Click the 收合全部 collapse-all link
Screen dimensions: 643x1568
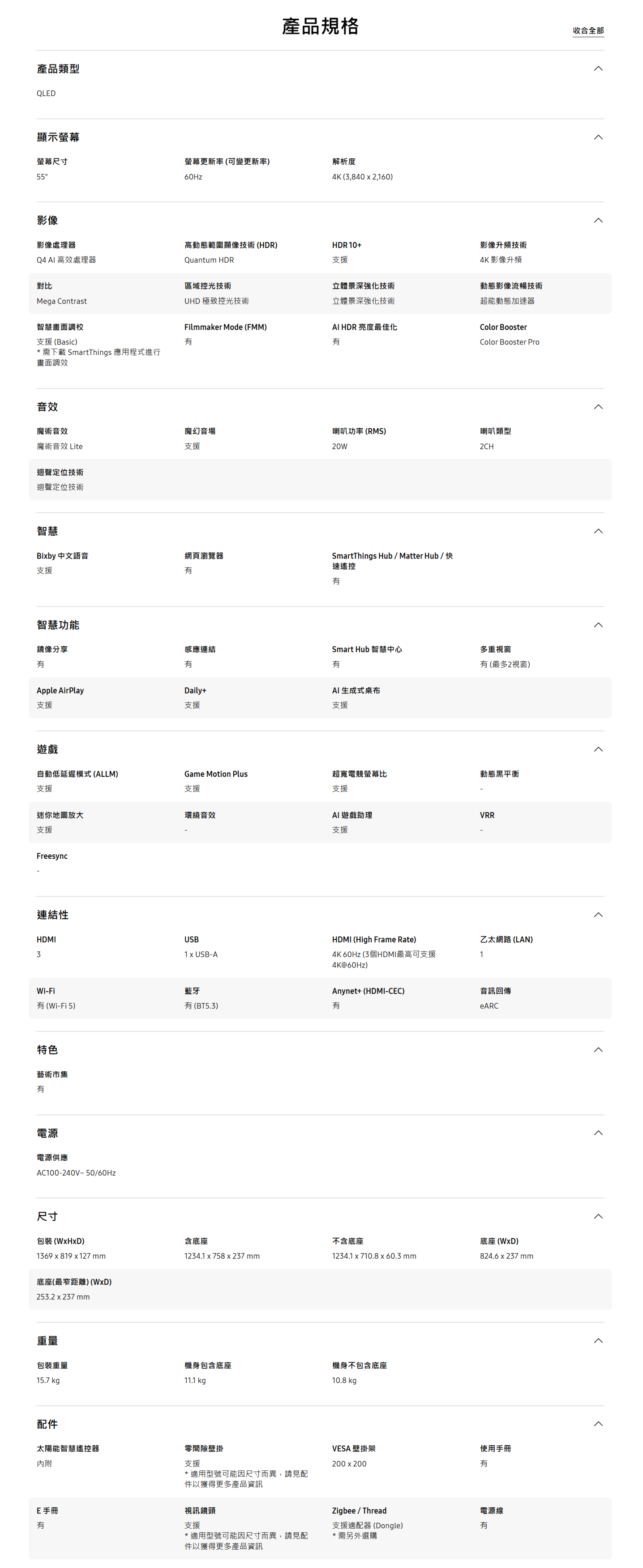(588, 30)
